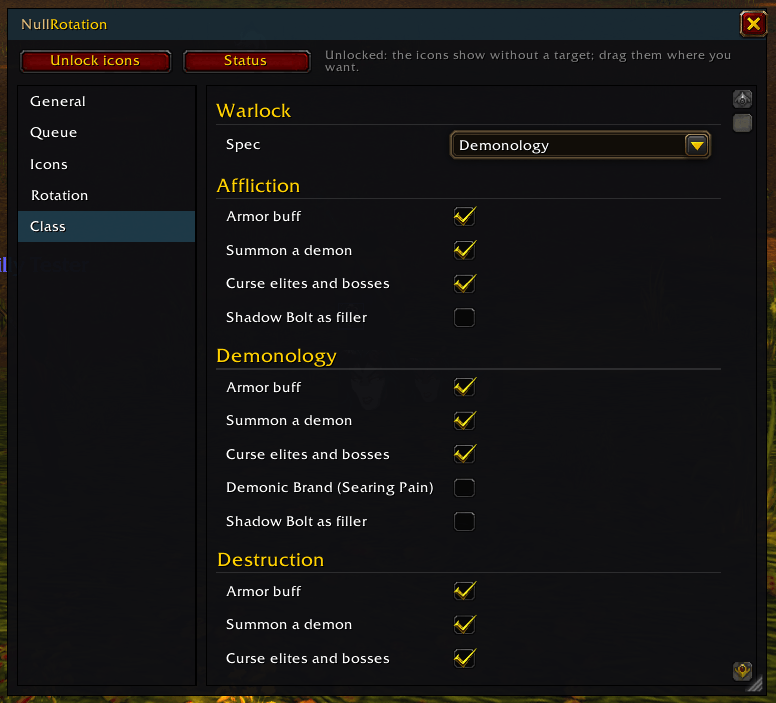The width and height of the screenshot is (776, 703).
Task: Open the Queue settings section
Action: (106, 133)
